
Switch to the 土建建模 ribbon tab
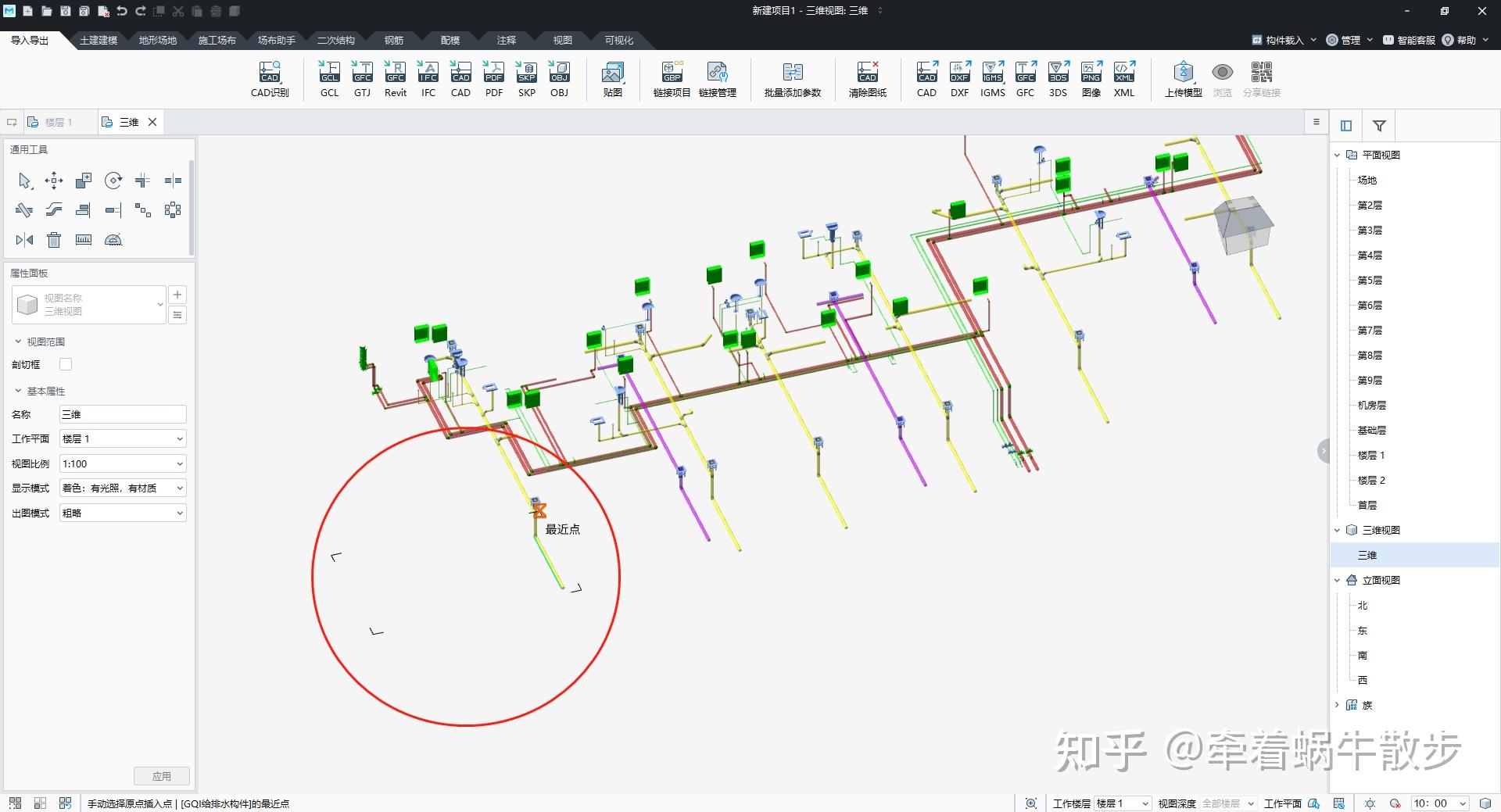pyautogui.click(x=99, y=41)
